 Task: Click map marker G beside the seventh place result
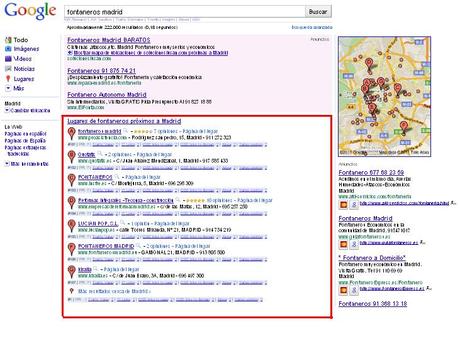(71, 271)
